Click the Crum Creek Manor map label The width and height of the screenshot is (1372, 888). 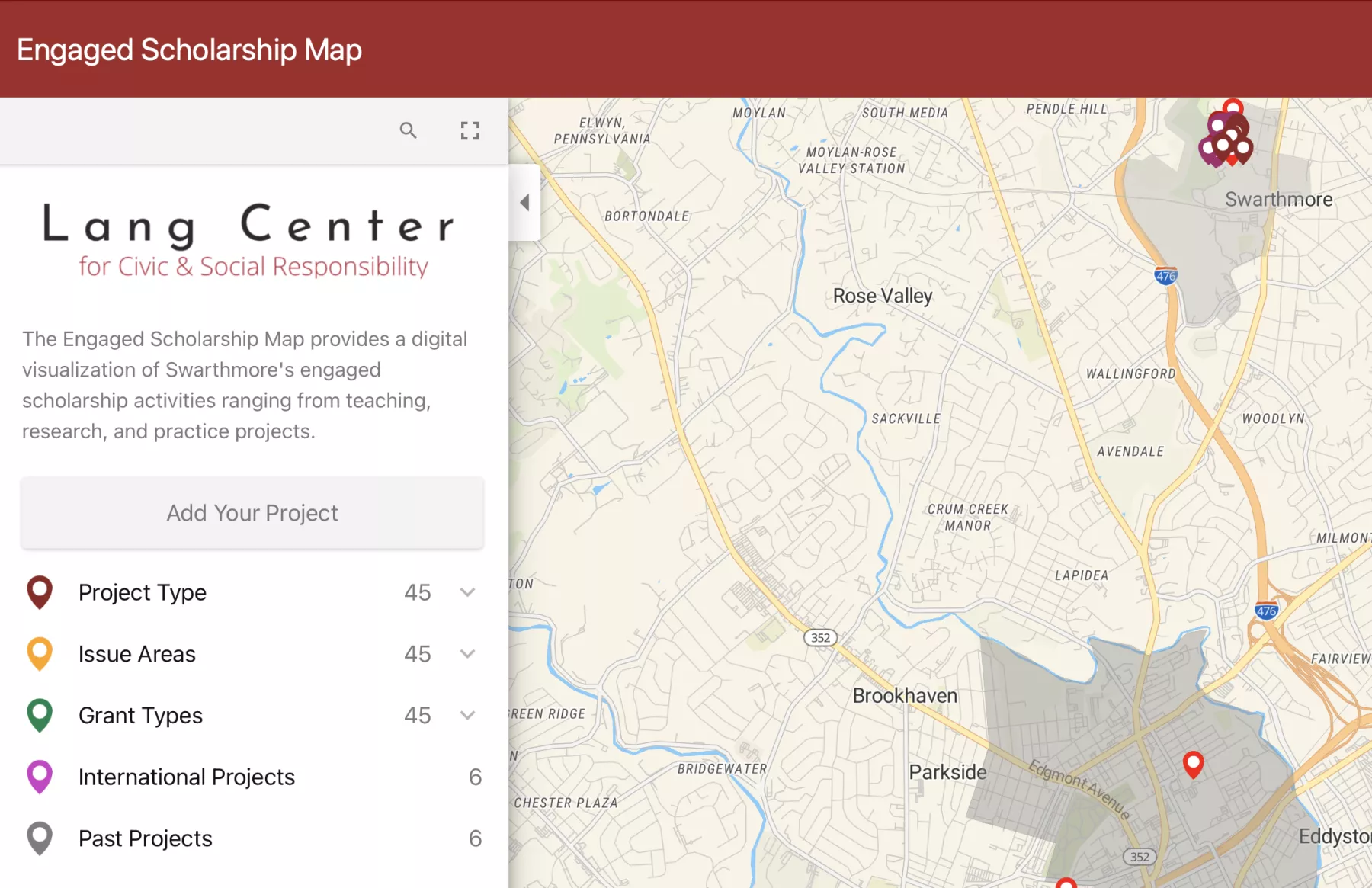point(968,517)
